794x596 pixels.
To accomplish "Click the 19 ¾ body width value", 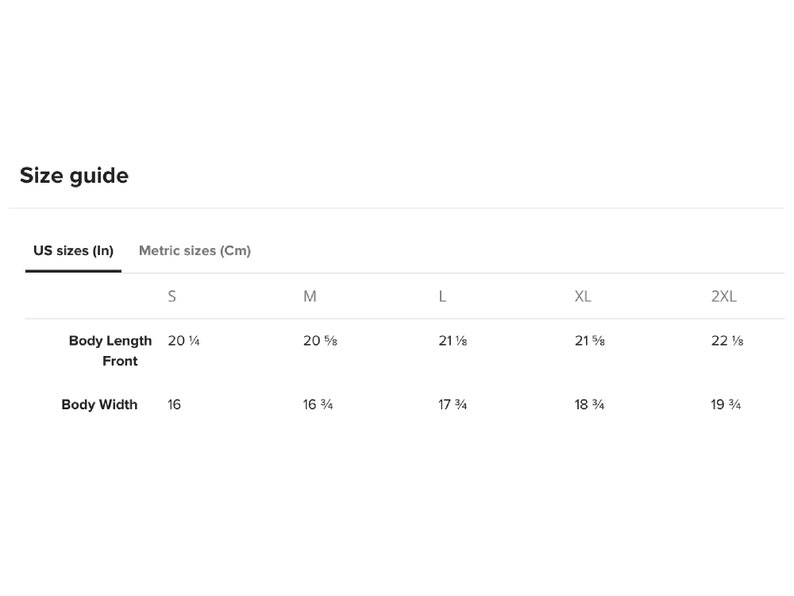I will [726, 405].
